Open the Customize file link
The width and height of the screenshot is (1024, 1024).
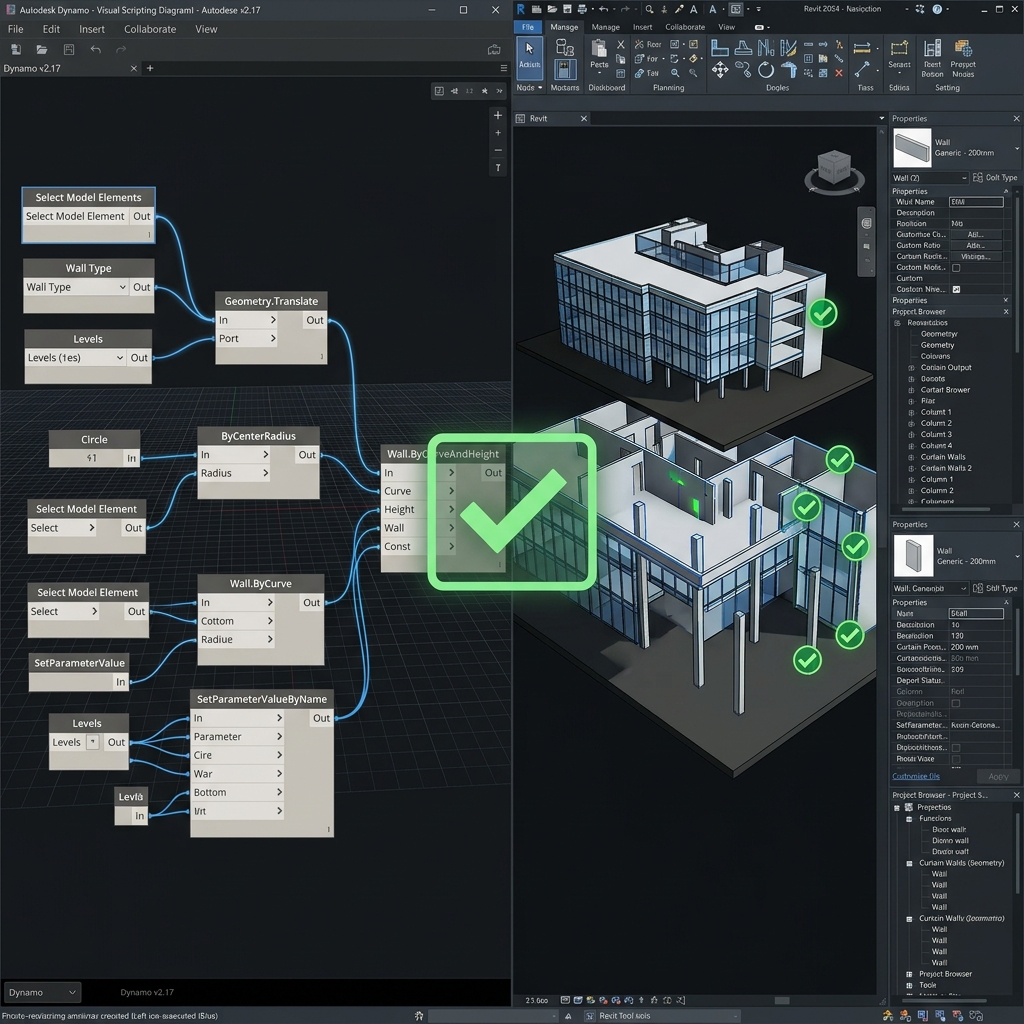916,776
